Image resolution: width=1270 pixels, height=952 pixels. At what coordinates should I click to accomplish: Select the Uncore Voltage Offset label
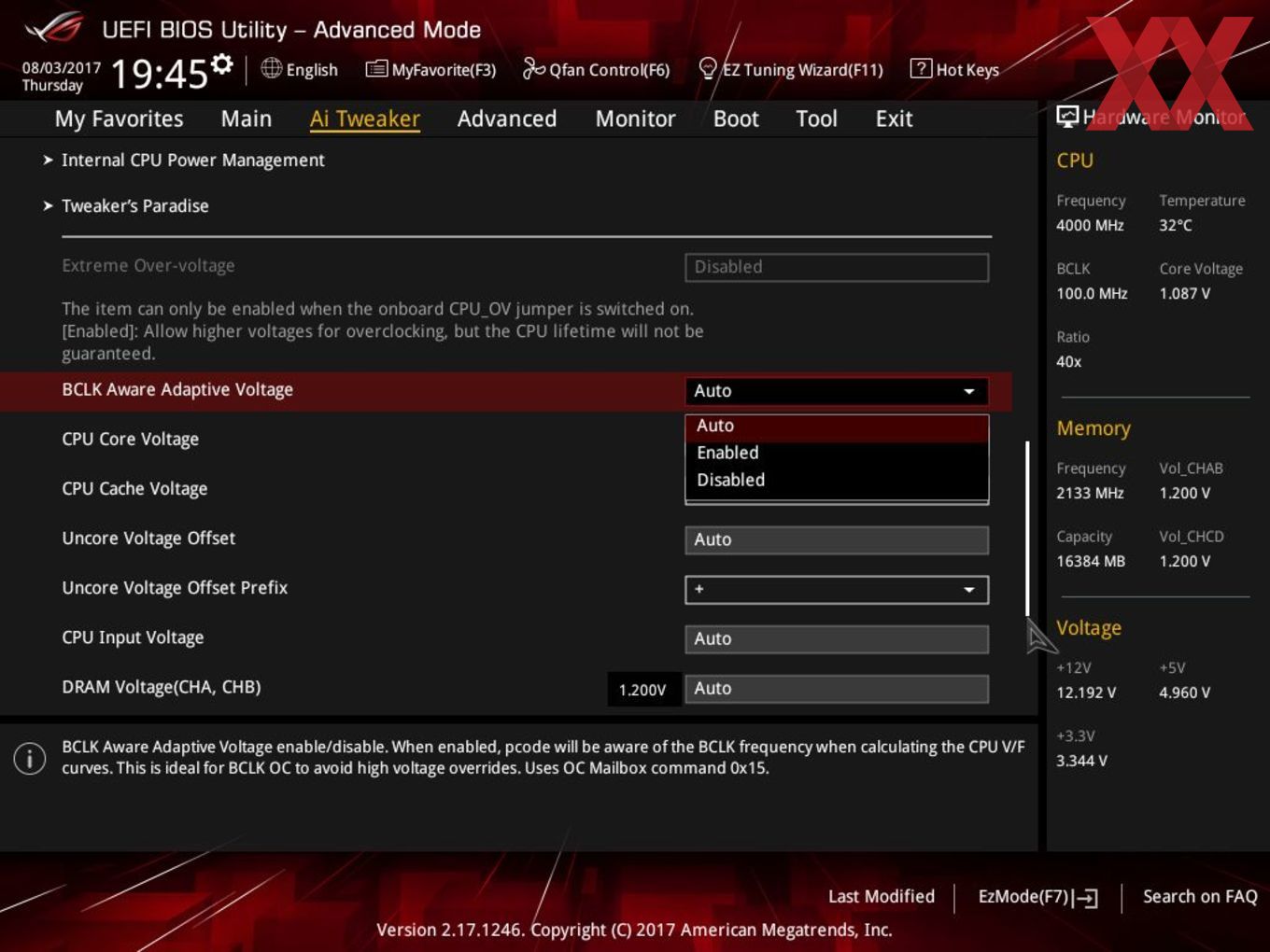coord(148,538)
